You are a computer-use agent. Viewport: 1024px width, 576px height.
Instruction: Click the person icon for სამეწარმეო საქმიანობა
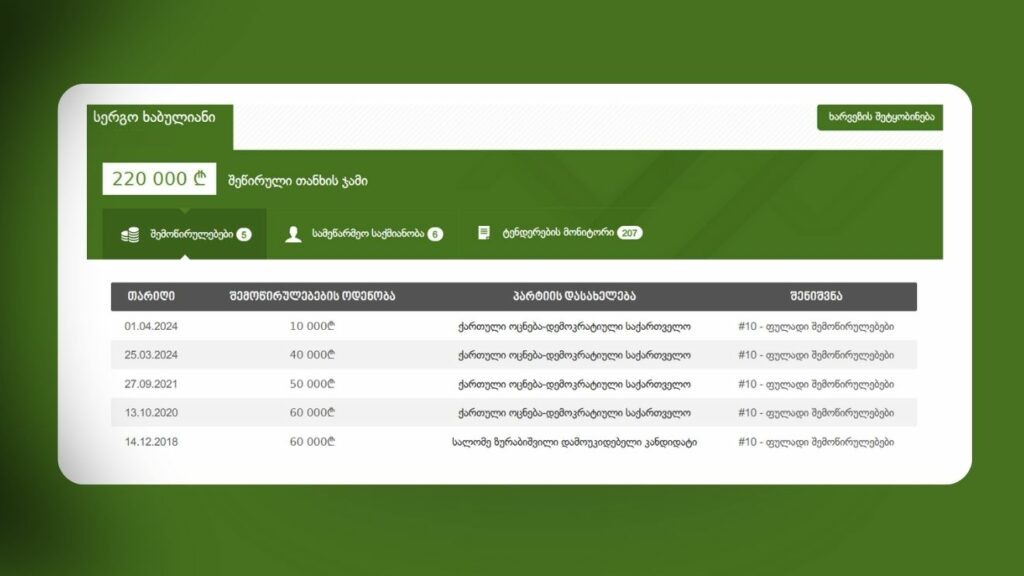click(x=293, y=234)
